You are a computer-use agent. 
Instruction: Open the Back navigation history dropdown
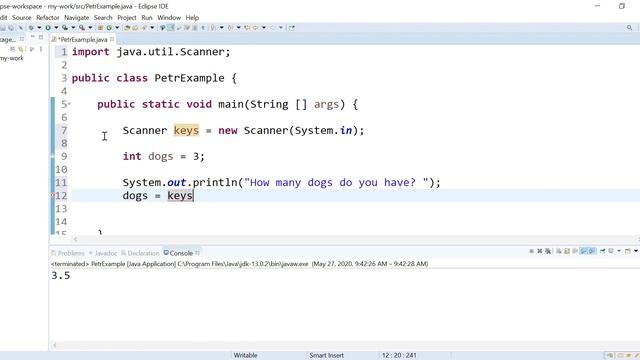click(x=264, y=28)
